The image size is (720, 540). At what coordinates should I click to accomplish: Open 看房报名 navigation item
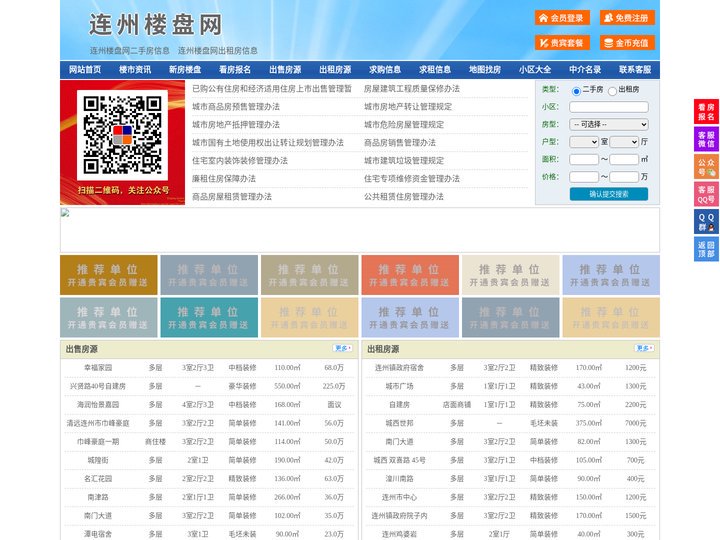click(235, 70)
